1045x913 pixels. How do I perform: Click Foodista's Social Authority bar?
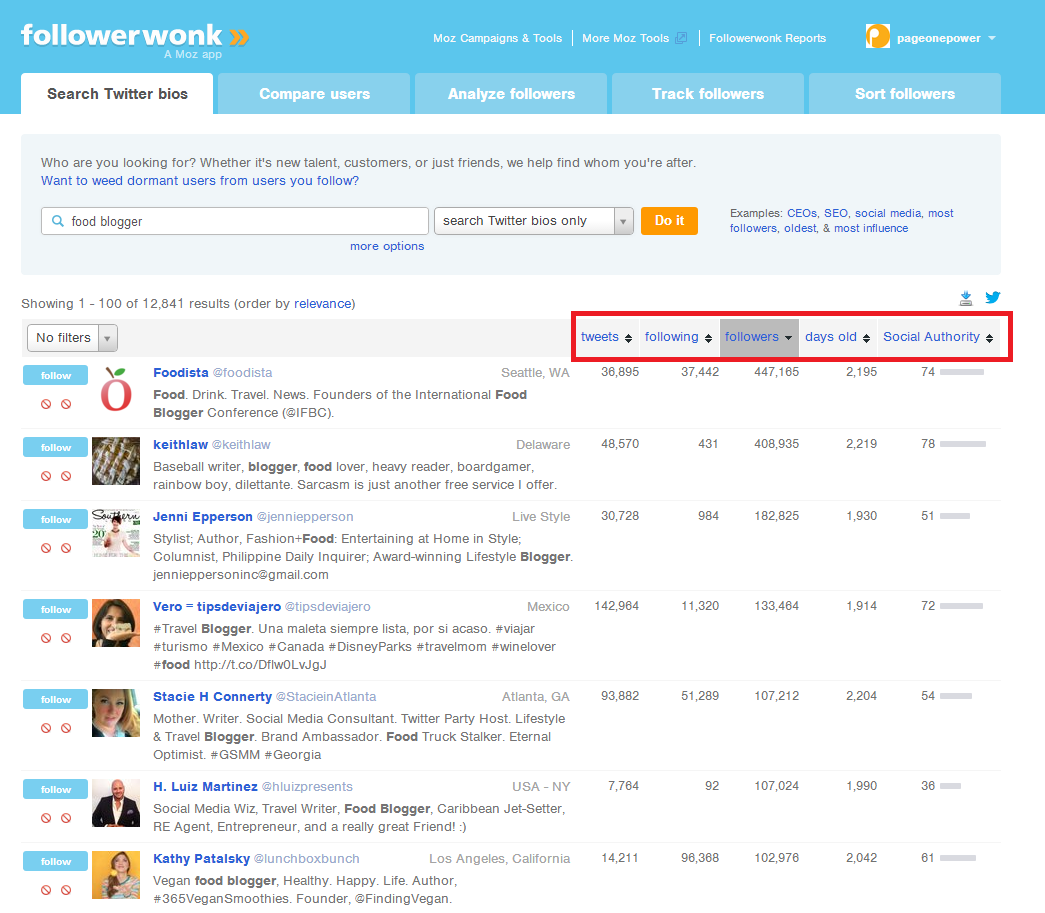[962, 372]
